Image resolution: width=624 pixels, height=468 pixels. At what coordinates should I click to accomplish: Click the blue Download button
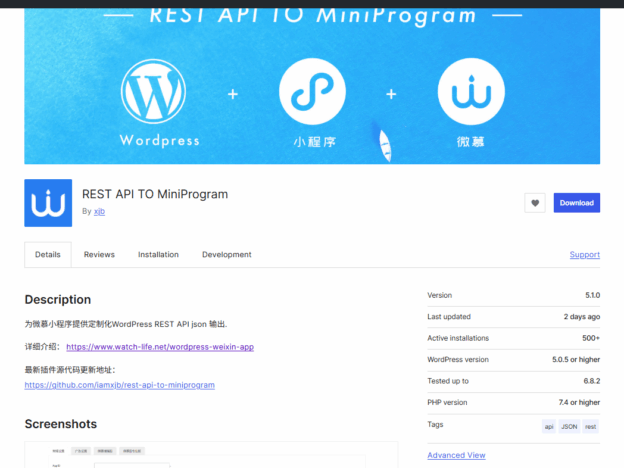pos(577,203)
